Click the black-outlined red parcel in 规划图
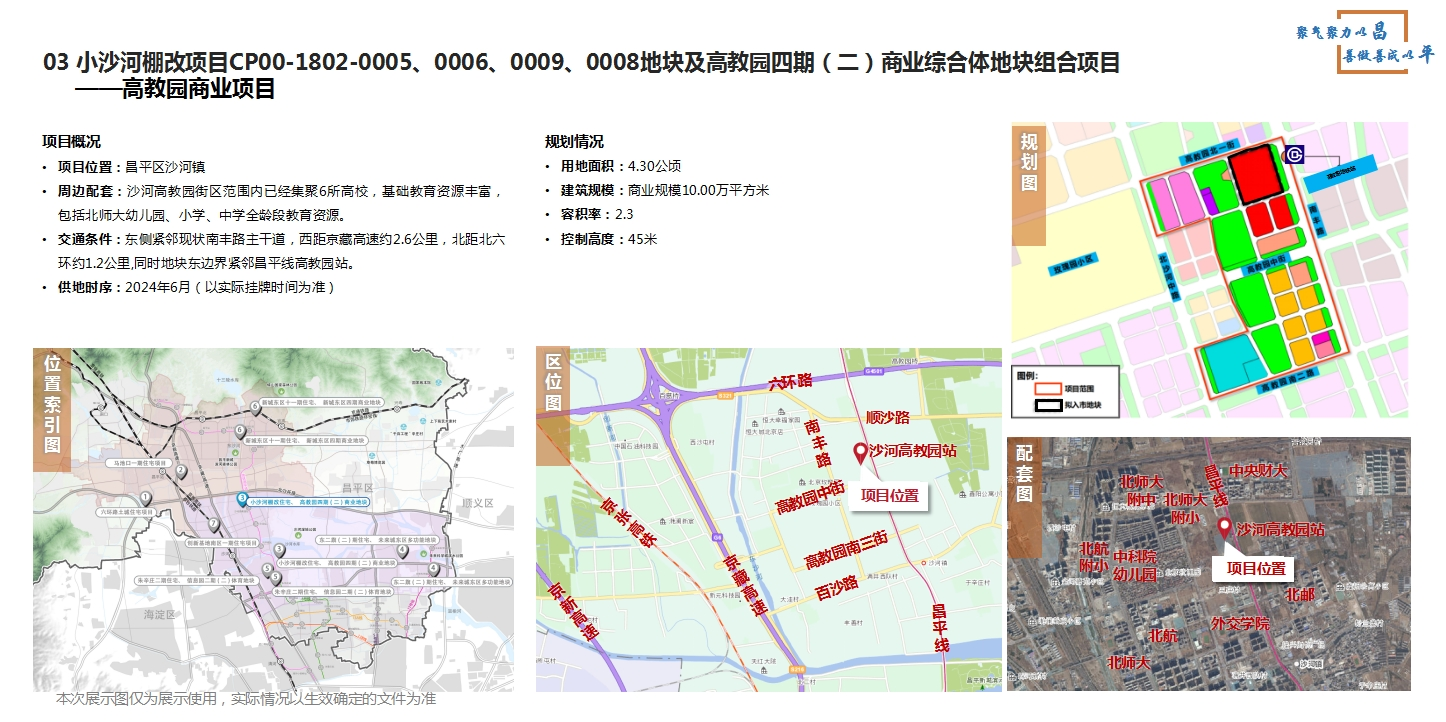The image size is (1446, 722). [x=1256, y=174]
